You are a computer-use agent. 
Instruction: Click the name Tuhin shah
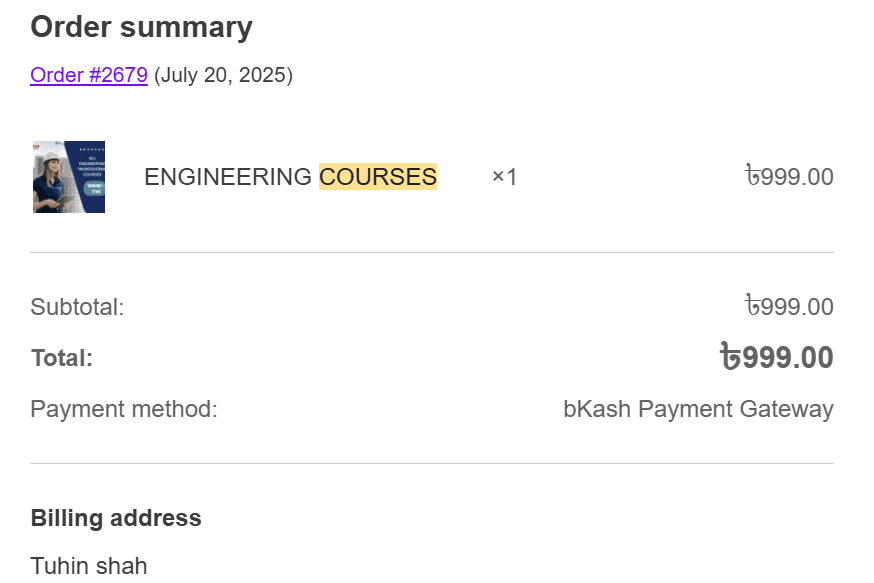pyautogui.click(x=89, y=566)
